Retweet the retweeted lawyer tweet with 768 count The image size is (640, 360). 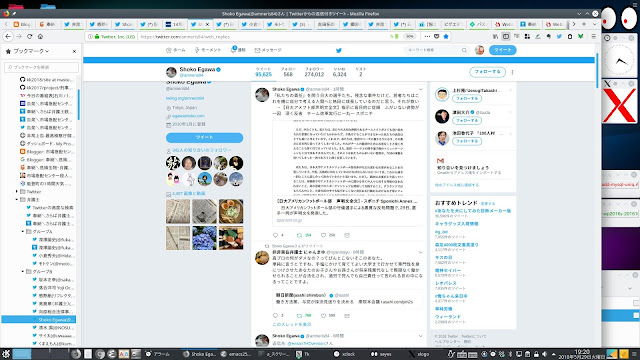pos(299,316)
